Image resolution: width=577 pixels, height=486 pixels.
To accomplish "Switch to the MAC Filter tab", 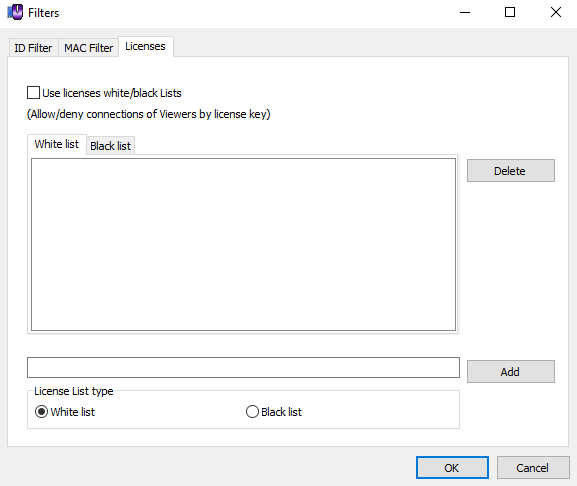I will pyautogui.click(x=88, y=48).
